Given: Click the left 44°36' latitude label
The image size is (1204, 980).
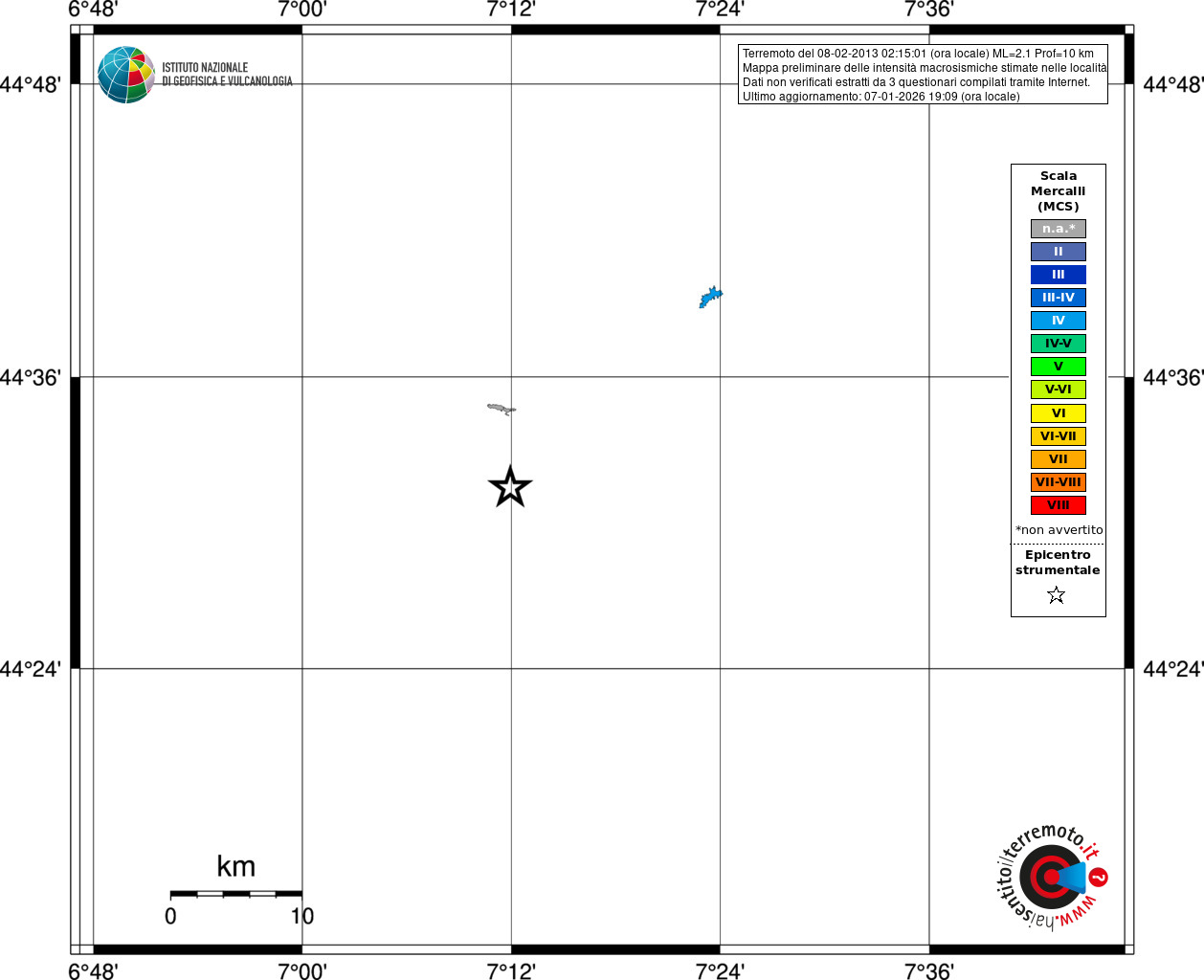Looking at the screenshot, I should click(x=31, y=377).
